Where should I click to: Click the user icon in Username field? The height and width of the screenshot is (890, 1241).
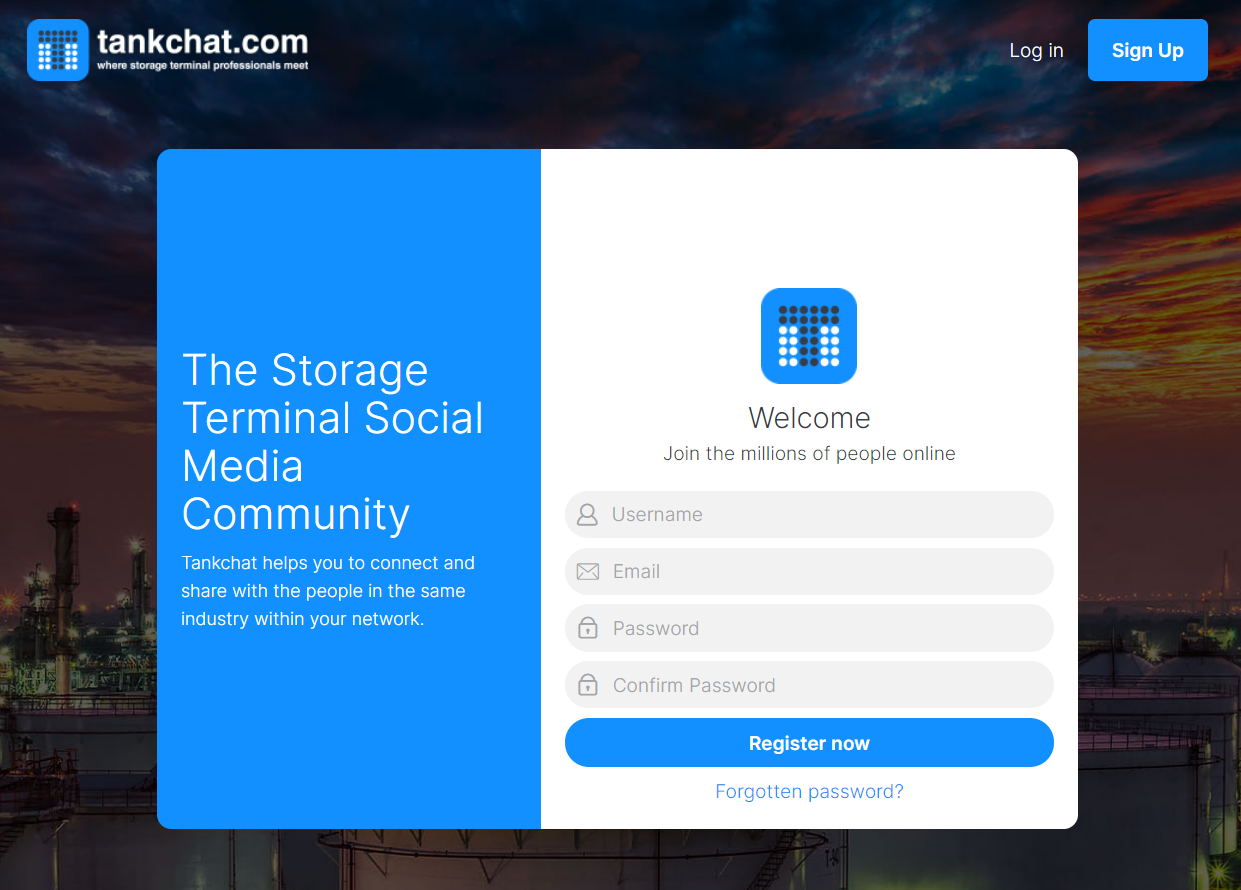pos(588,515)
